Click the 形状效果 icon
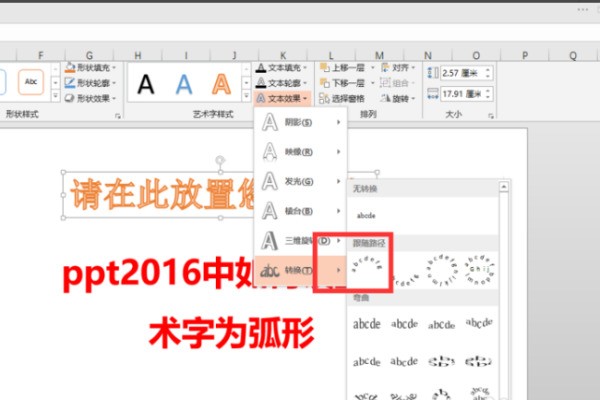The image size is (600, 400). tap(70, 98)
